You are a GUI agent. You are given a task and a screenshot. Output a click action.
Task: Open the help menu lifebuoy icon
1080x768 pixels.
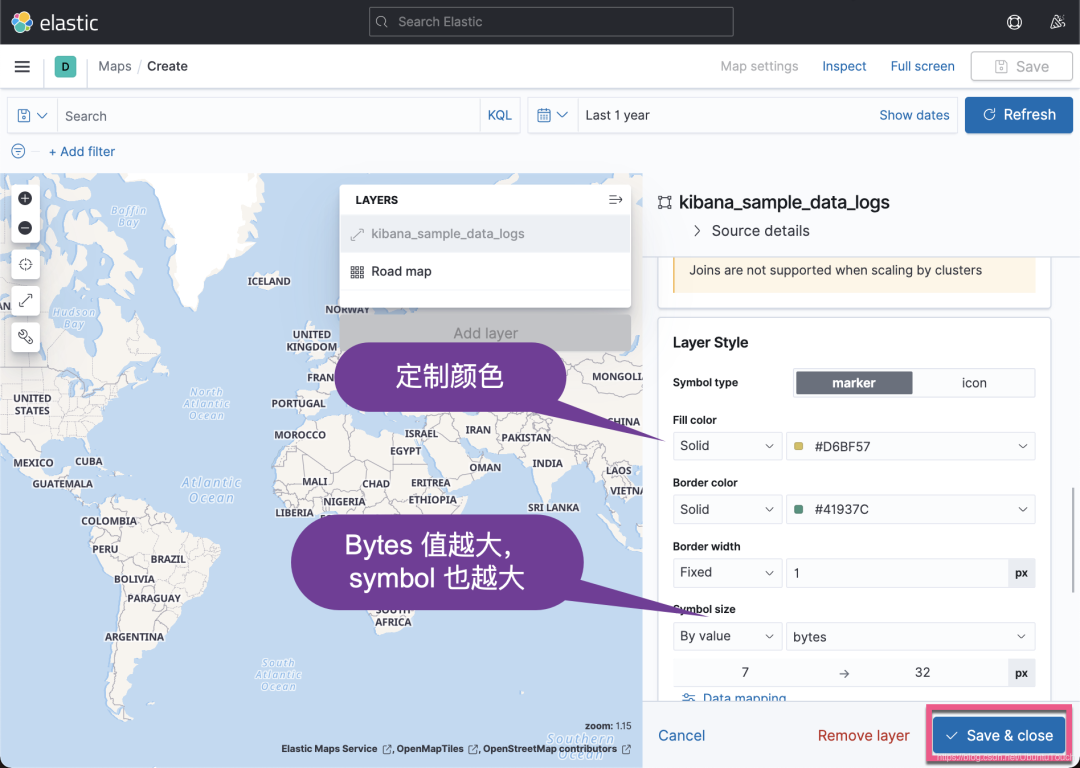(x=1014, y=22)
